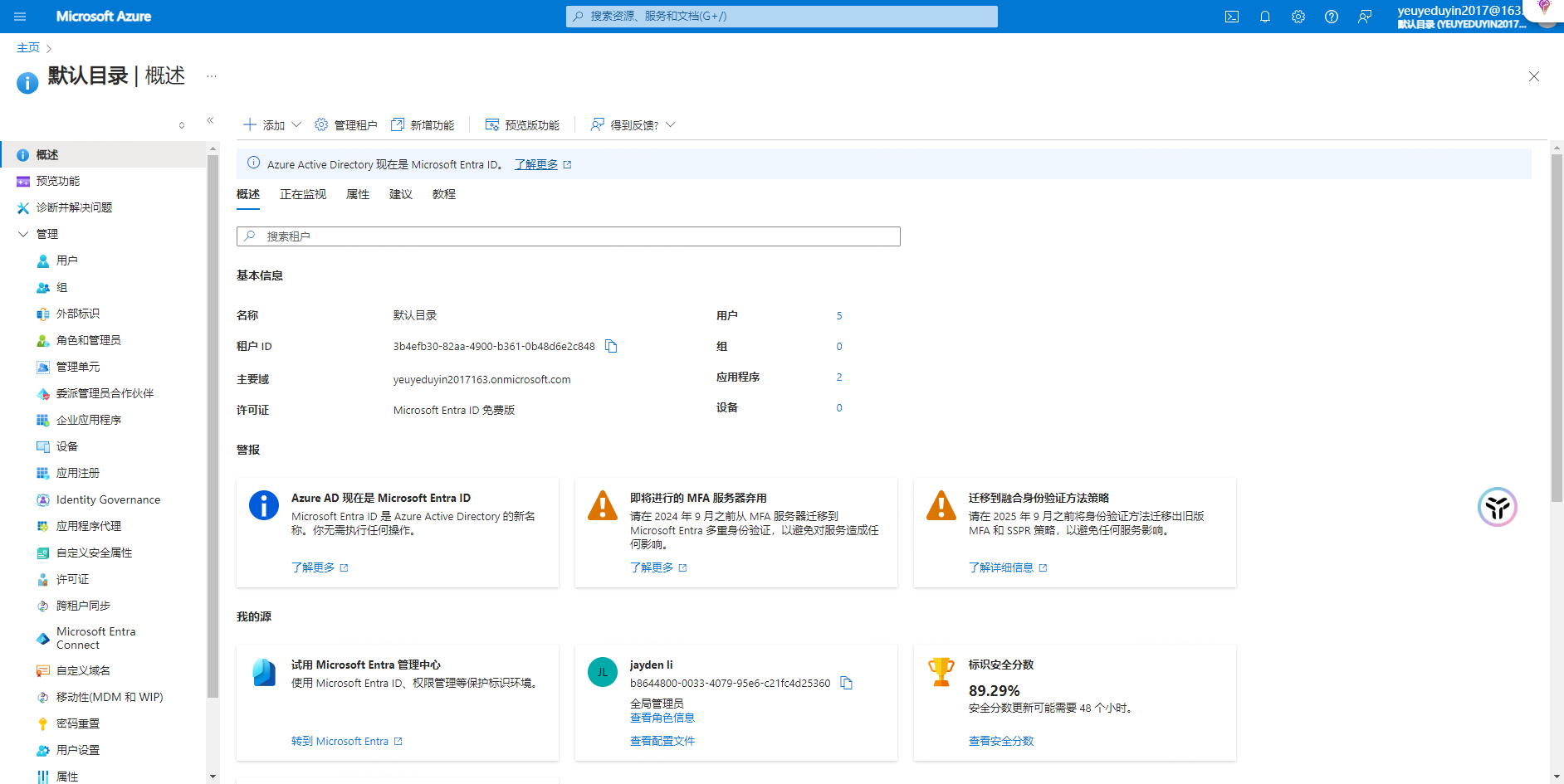Open Microsoft Entra Connect in sidebar
The height and width of the screenshot is (784, 1564).
pos(95,638)
